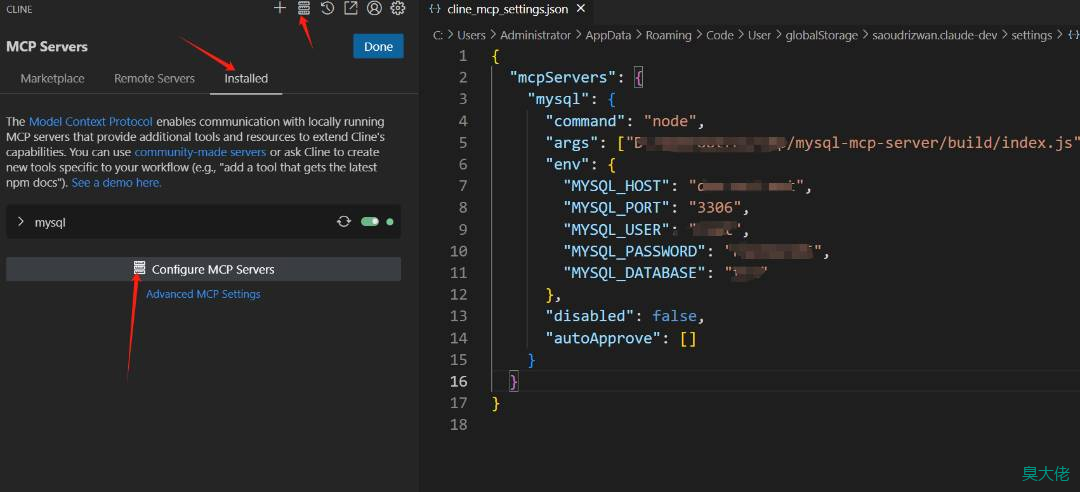Close the cline_mcp_settings.json editor tab
Viewport: 1080px width, 492px height.
click(581, 9)
